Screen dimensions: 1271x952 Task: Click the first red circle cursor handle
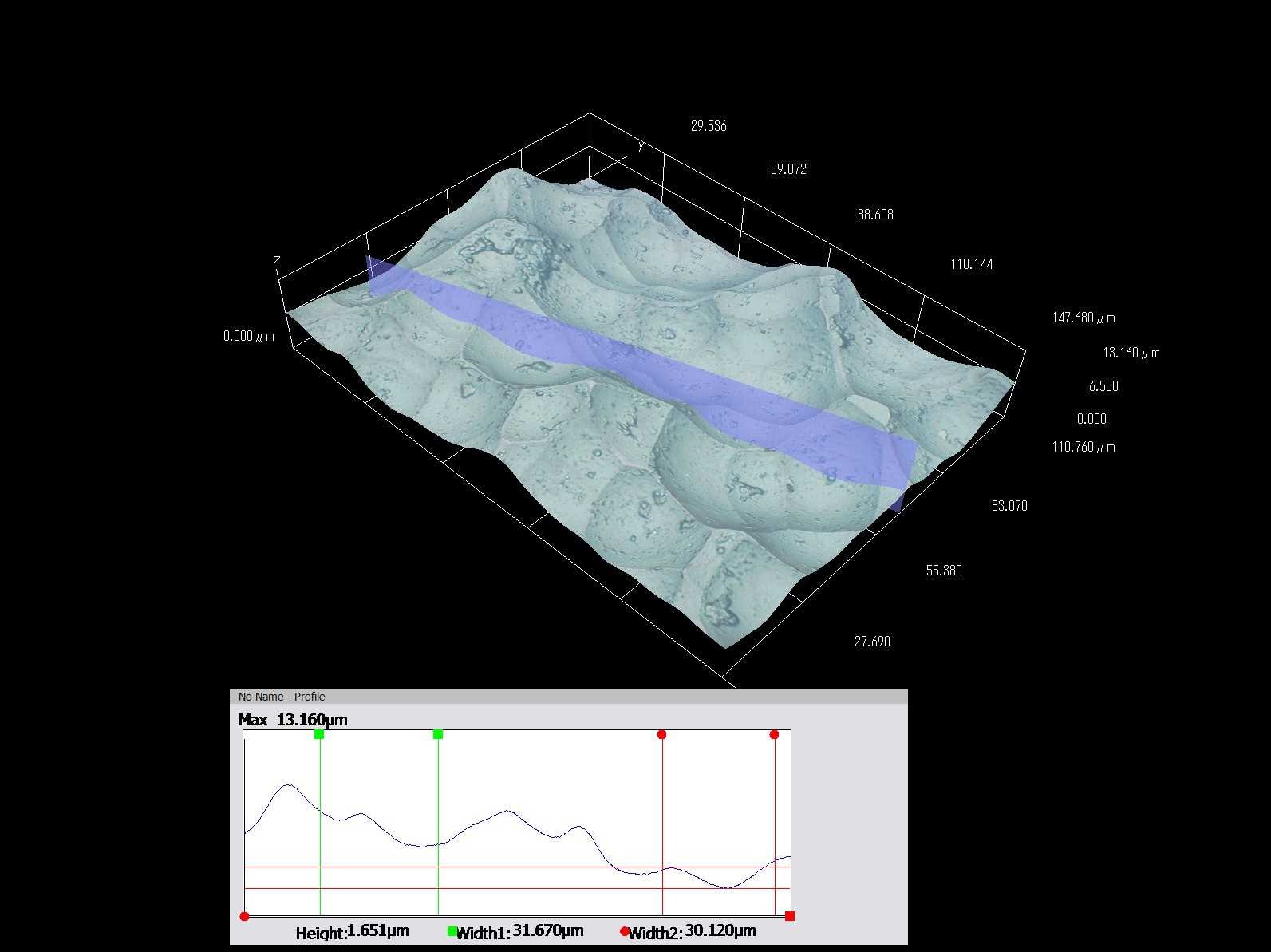pos(661,734)
